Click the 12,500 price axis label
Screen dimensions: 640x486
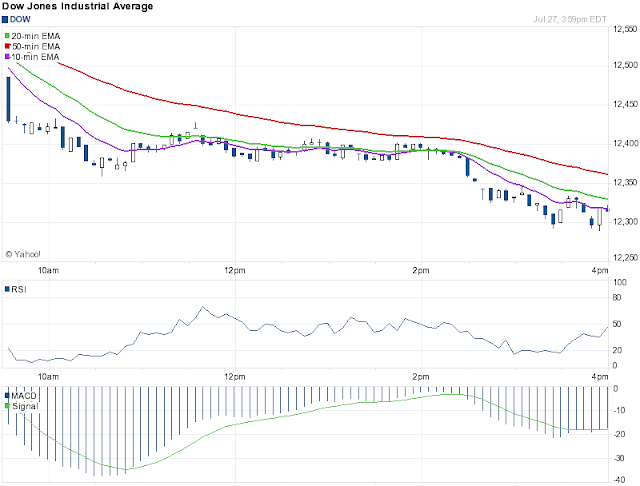tap(625, 65)
